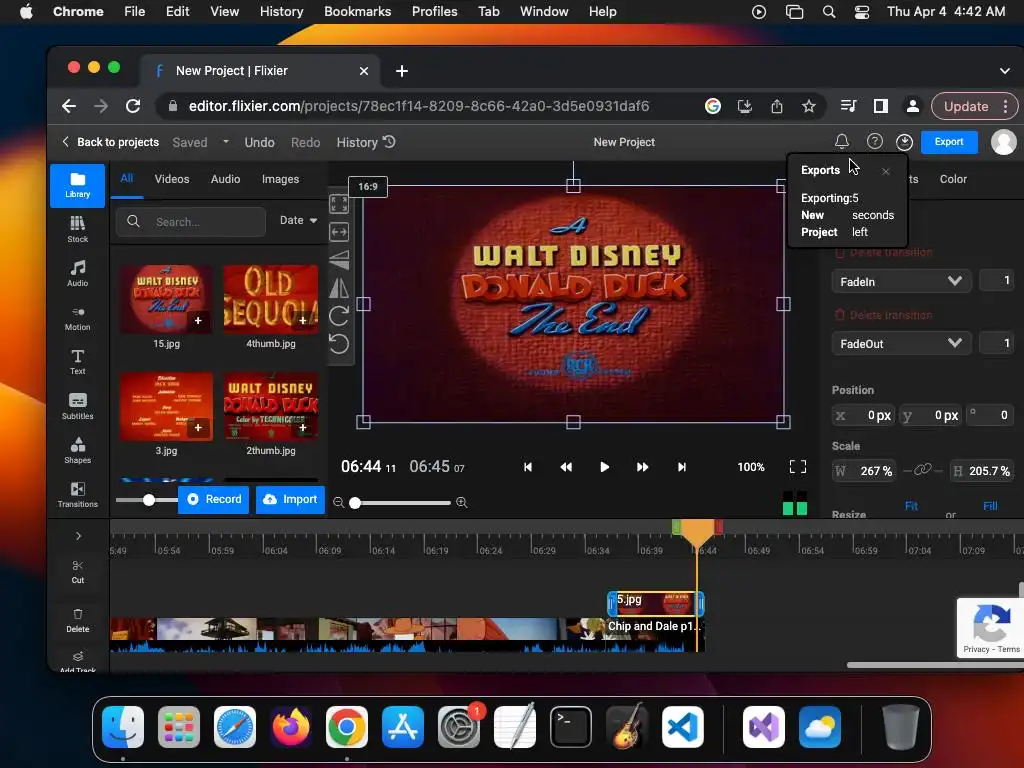Click the Delete trash icon
This screenshot has width=1024, height=768.
coord(77,614)
